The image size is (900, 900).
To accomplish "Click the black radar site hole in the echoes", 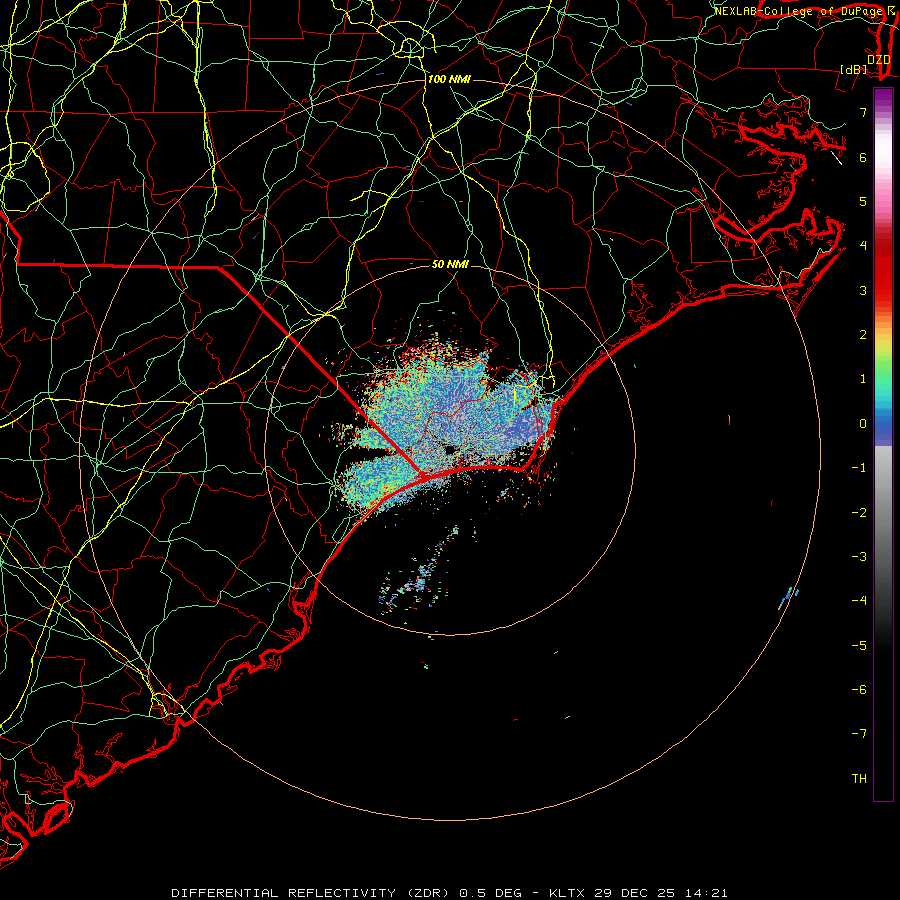I will pyautogui.click(x=450, y=449).
